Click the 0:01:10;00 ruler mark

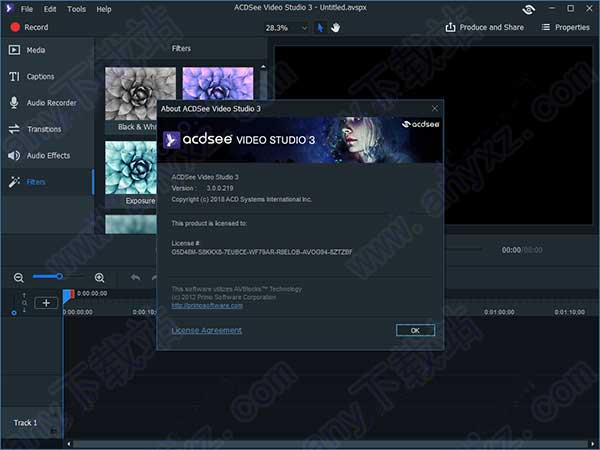[569, 312]
